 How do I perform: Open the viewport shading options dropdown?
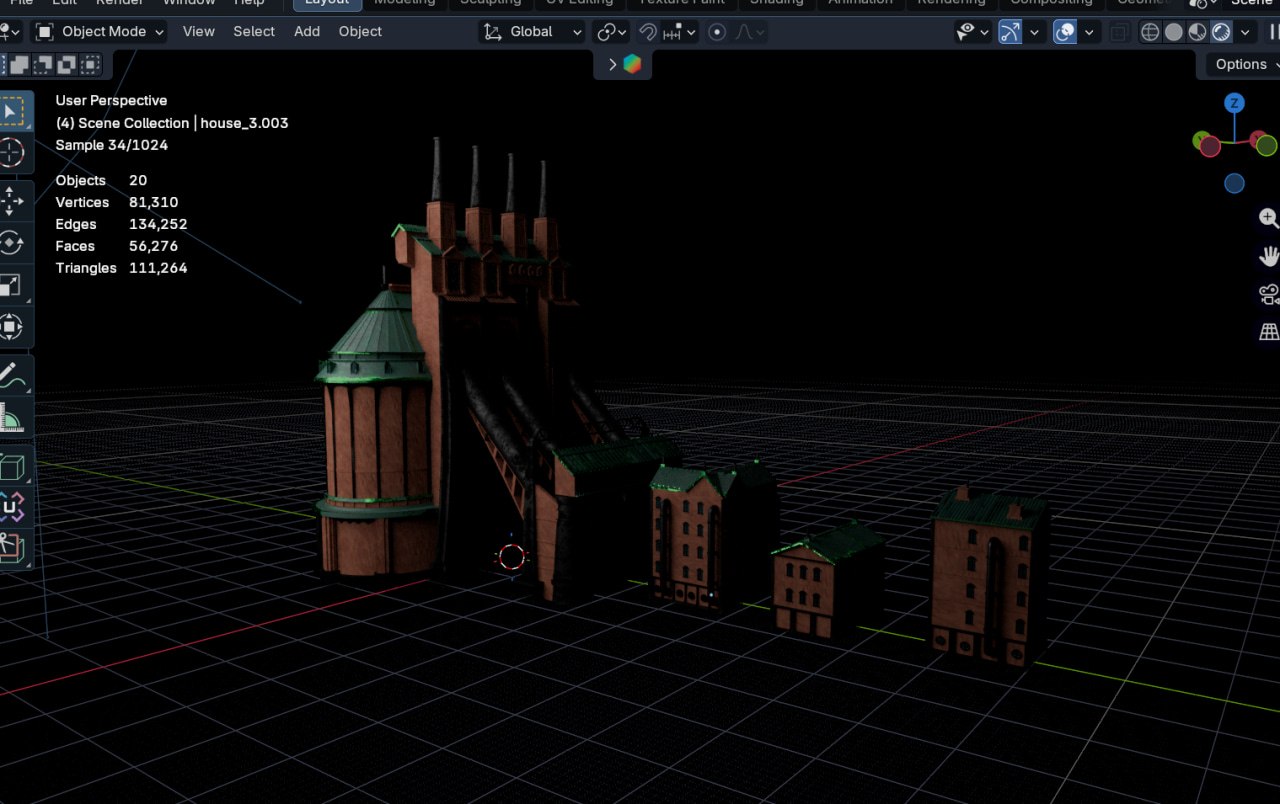(x=1245, y=32)
